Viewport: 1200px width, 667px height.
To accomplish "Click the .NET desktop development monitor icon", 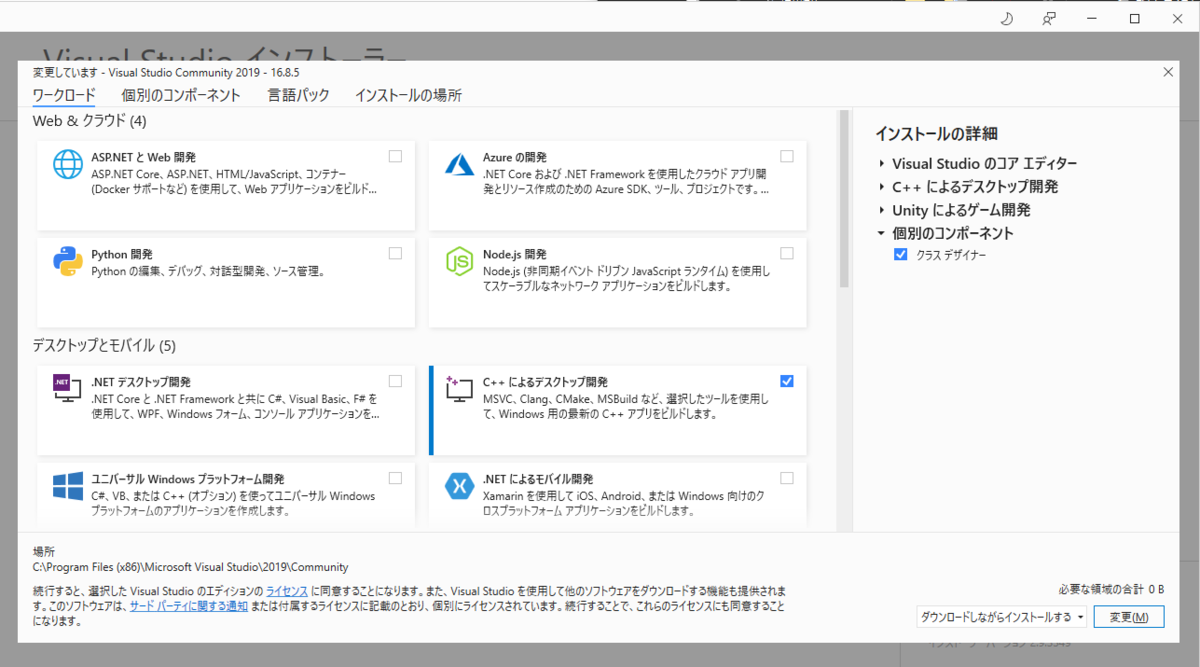I will pyautogui.click(x=68, y=390).
